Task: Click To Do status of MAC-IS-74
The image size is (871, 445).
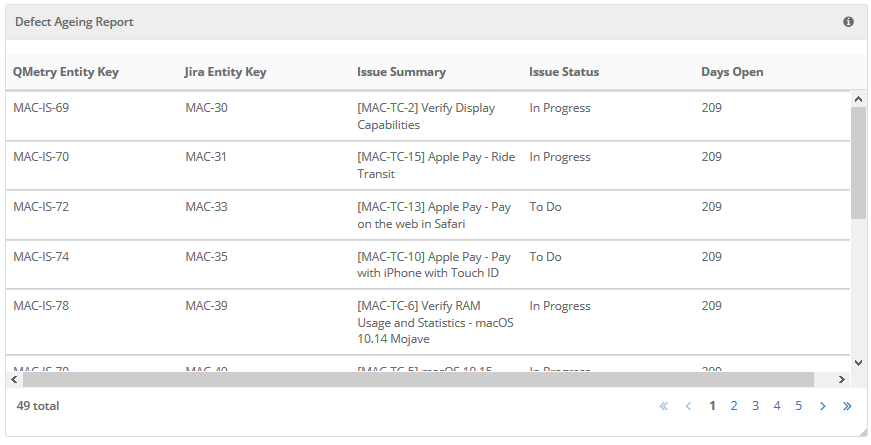Action: point(545,257)
